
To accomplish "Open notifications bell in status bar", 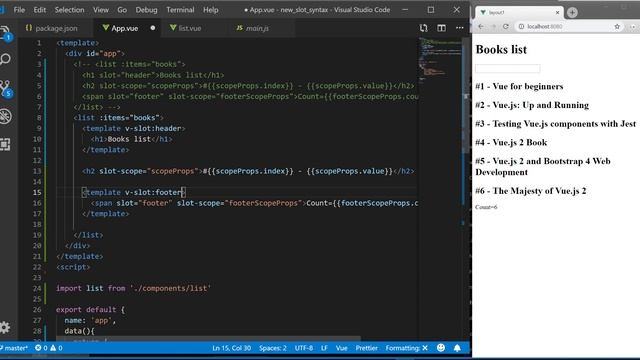I will tap(457, 348).
